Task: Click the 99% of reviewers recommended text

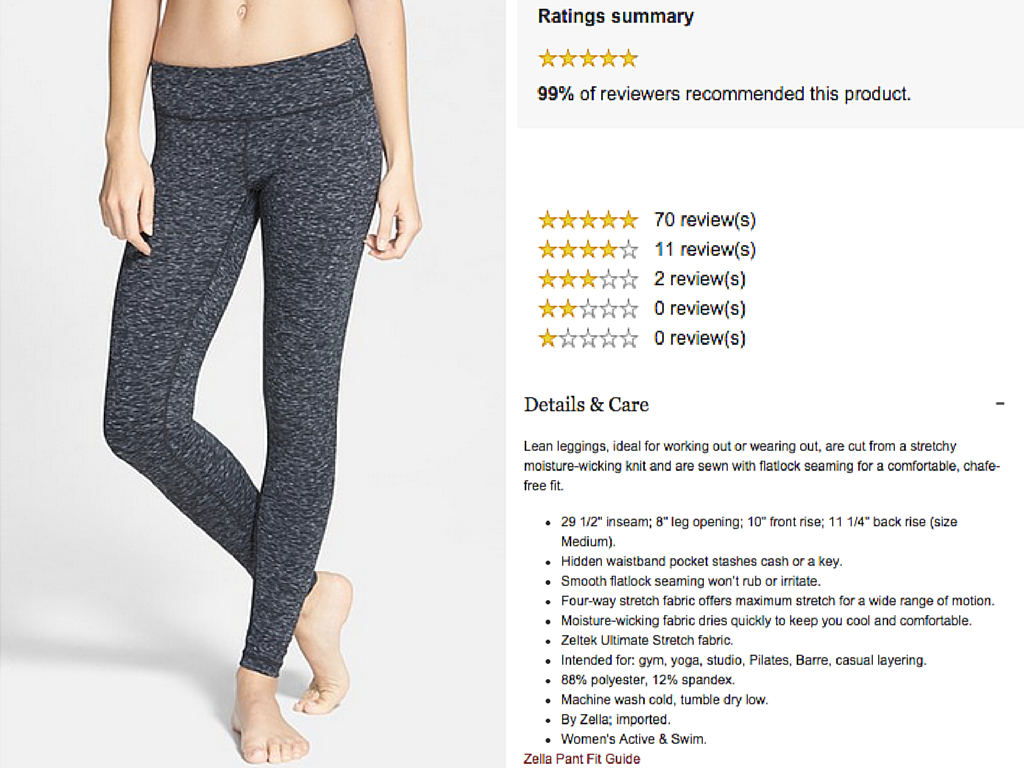Action: 724,94
